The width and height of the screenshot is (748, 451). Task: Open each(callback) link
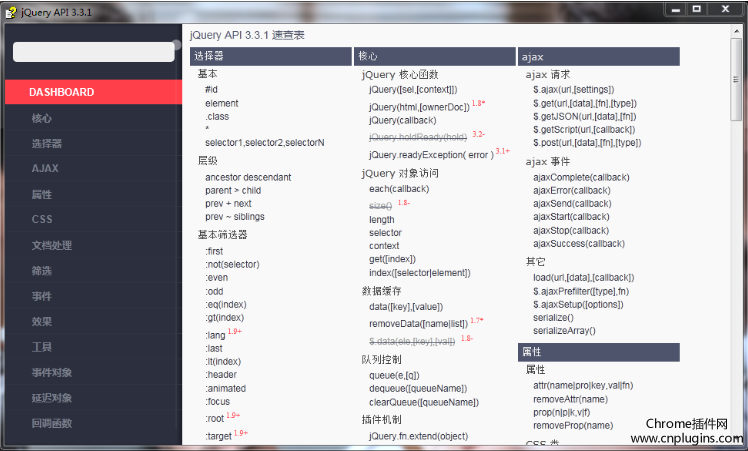pos(399,189)
